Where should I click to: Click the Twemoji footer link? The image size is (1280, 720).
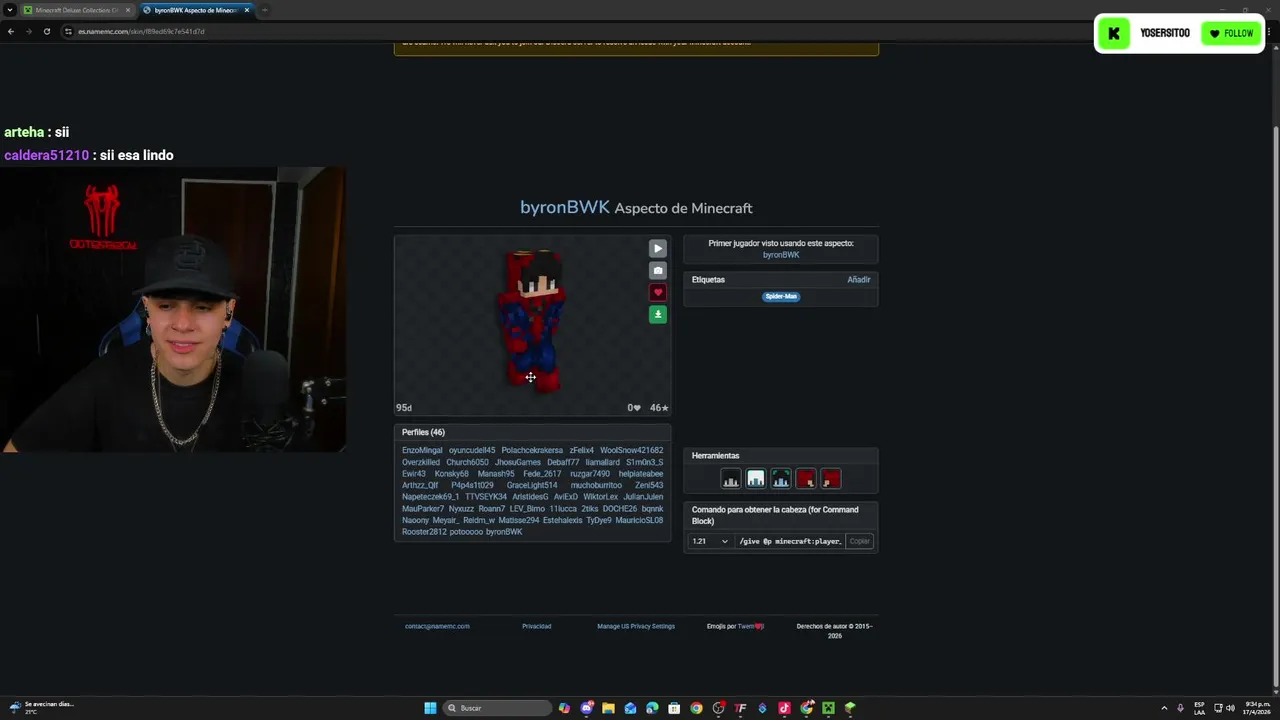(x=749, y=626)
